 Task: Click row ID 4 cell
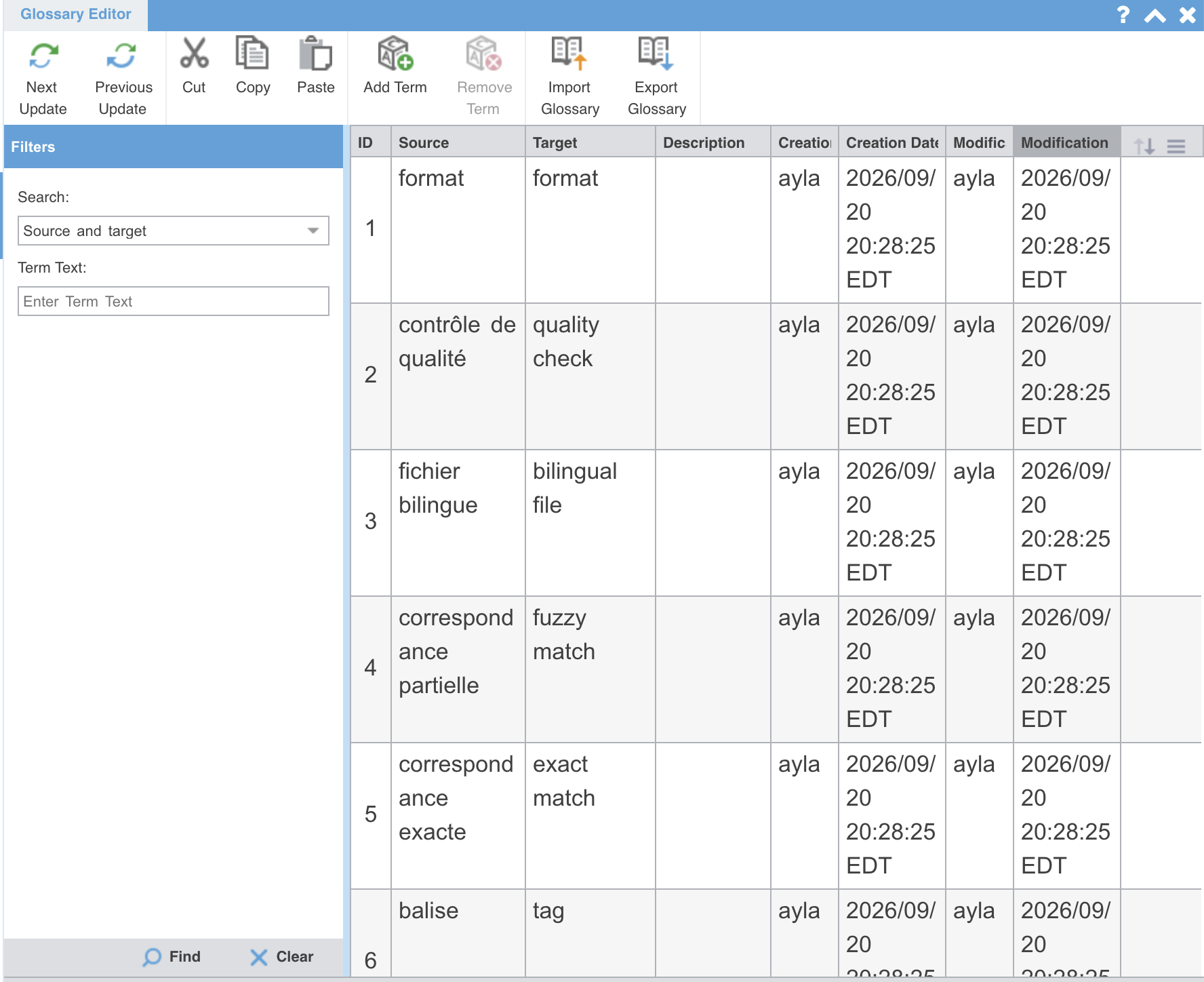(371, 669)
